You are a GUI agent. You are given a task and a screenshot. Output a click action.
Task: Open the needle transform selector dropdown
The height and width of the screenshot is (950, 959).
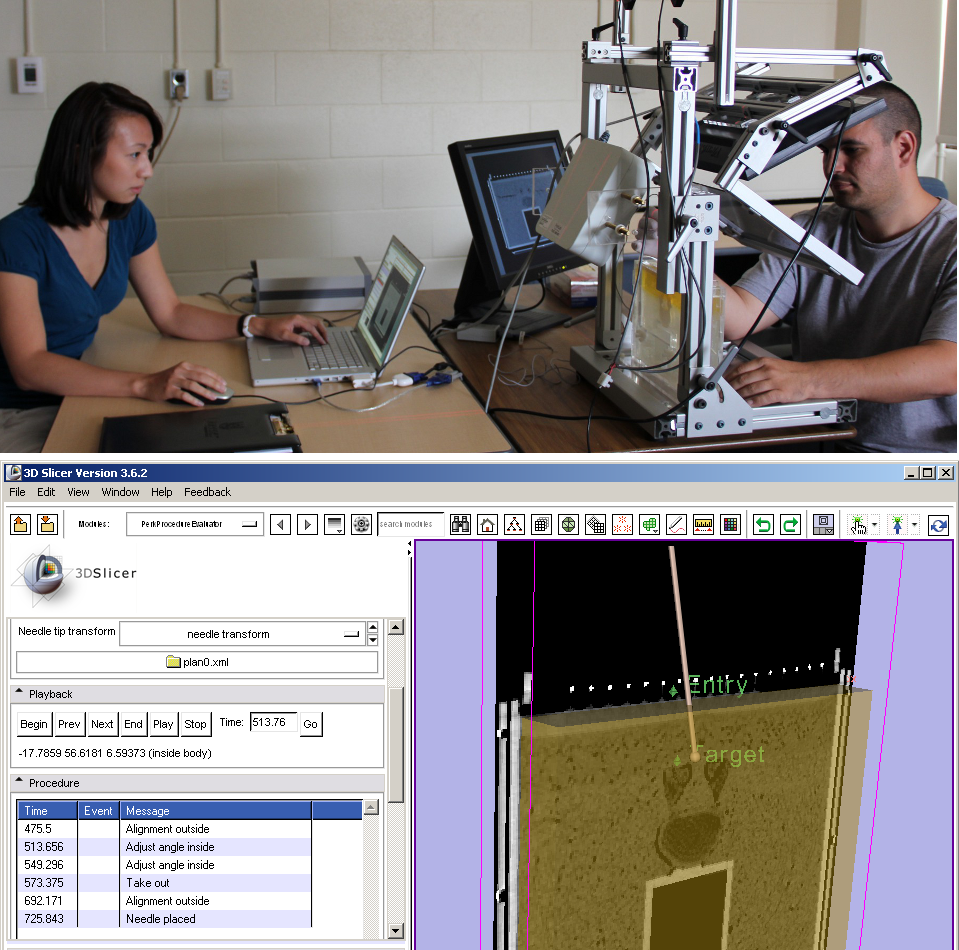click(241, 634)
